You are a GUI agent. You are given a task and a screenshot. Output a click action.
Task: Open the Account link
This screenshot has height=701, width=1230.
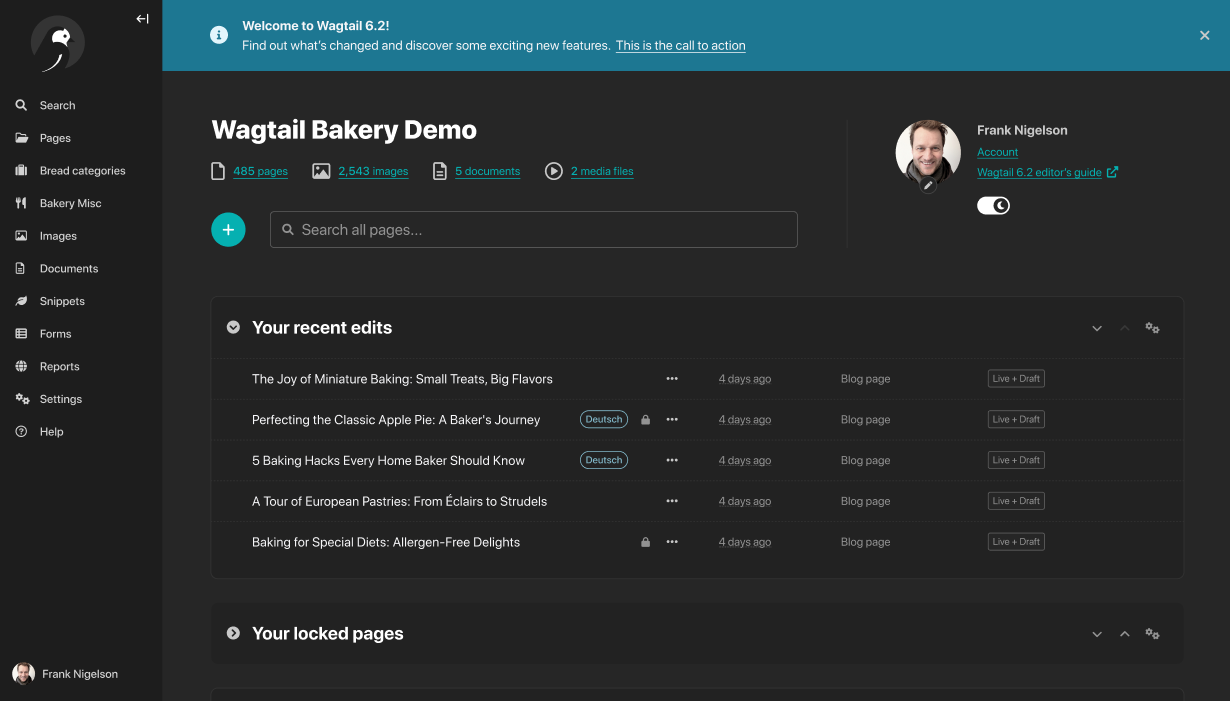point(997,152)
